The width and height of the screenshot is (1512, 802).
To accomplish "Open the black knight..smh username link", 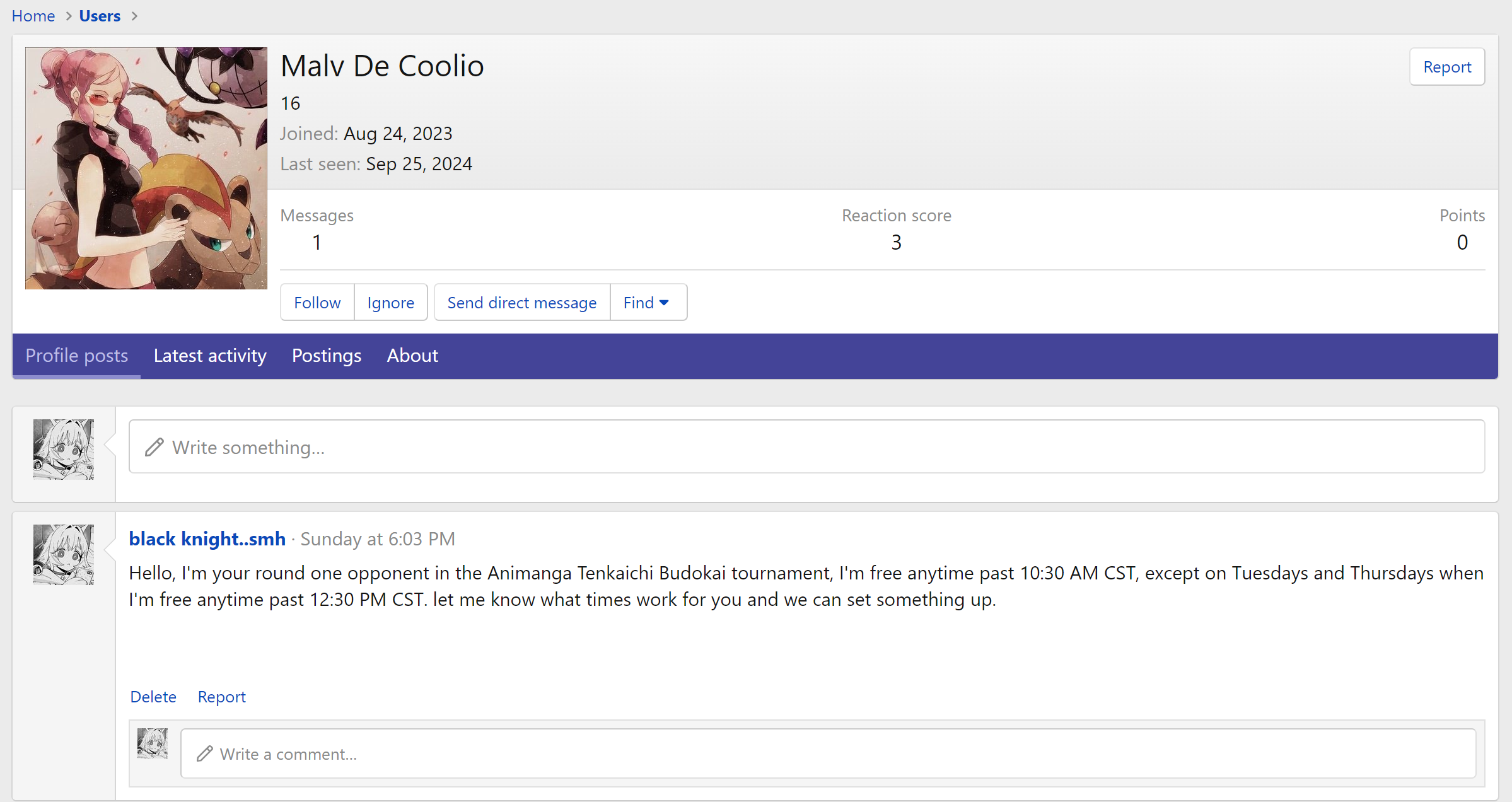I will coord(207,539).
